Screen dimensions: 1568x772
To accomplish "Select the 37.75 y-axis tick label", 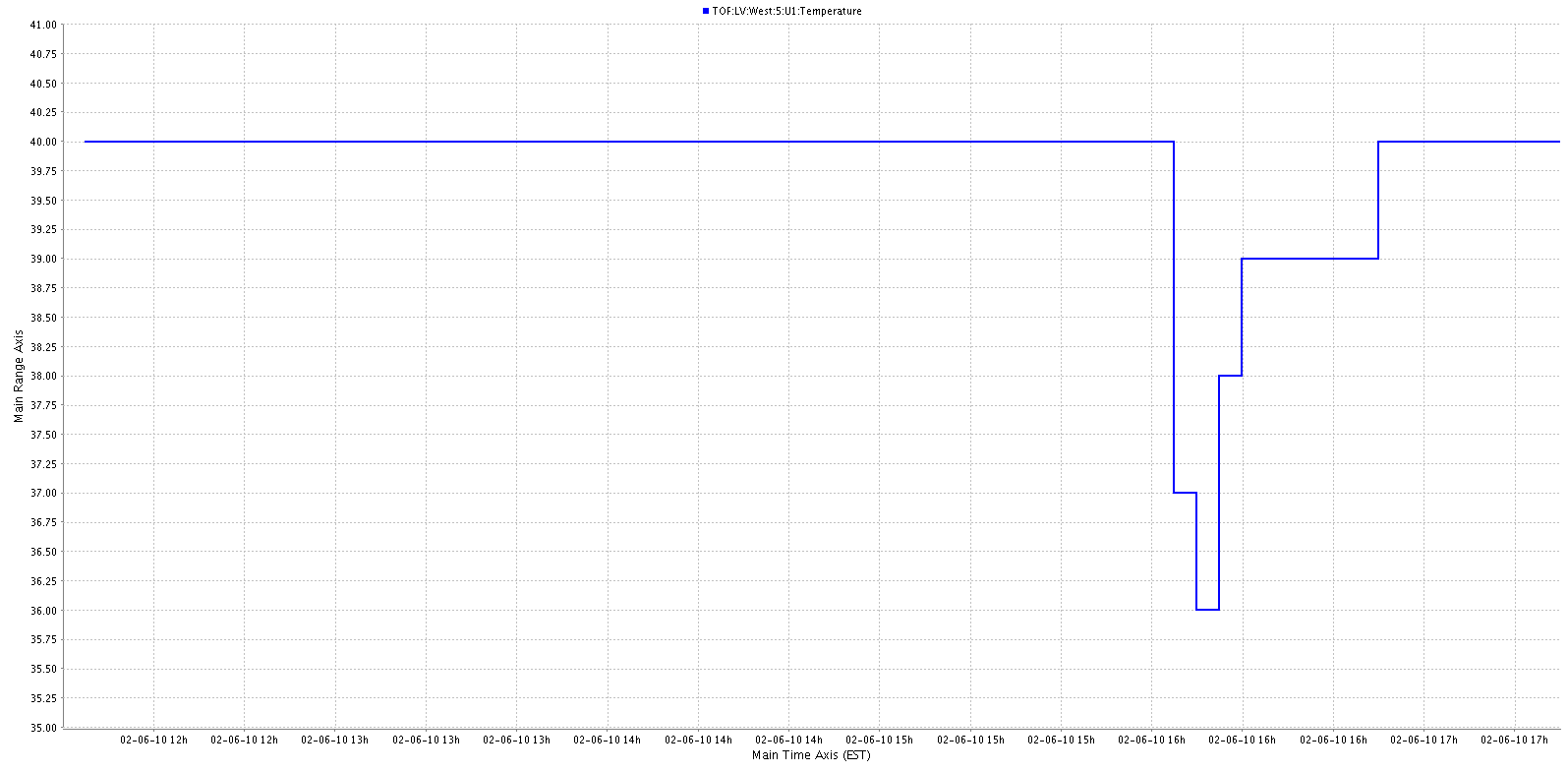I will pos(43,405).
